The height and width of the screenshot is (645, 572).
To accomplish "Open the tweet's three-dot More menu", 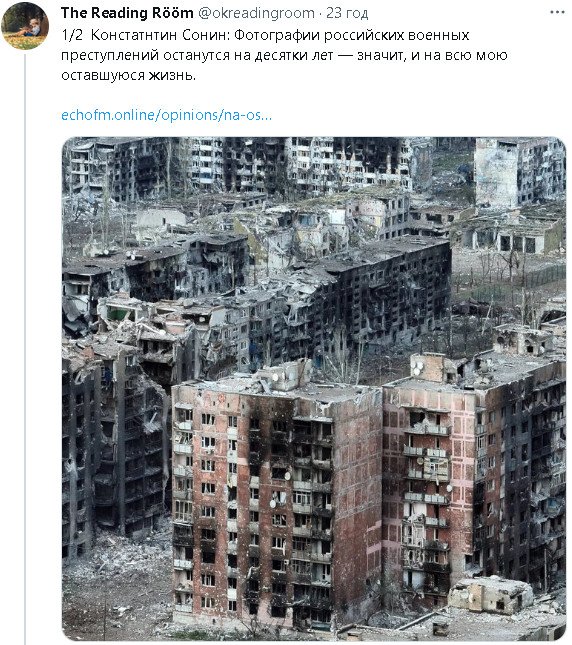I will pos(557,12).
